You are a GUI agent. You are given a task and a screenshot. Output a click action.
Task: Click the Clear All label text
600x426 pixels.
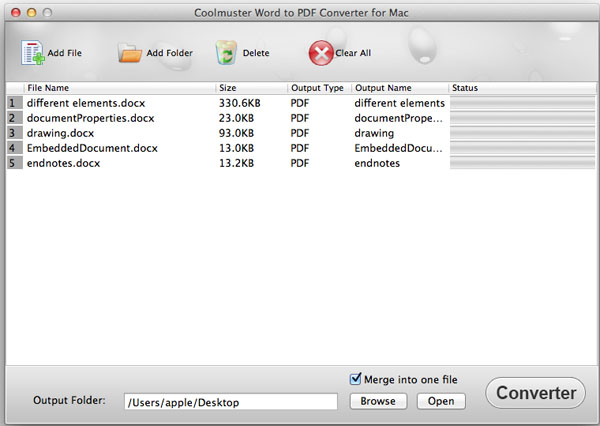coord(353,53)
